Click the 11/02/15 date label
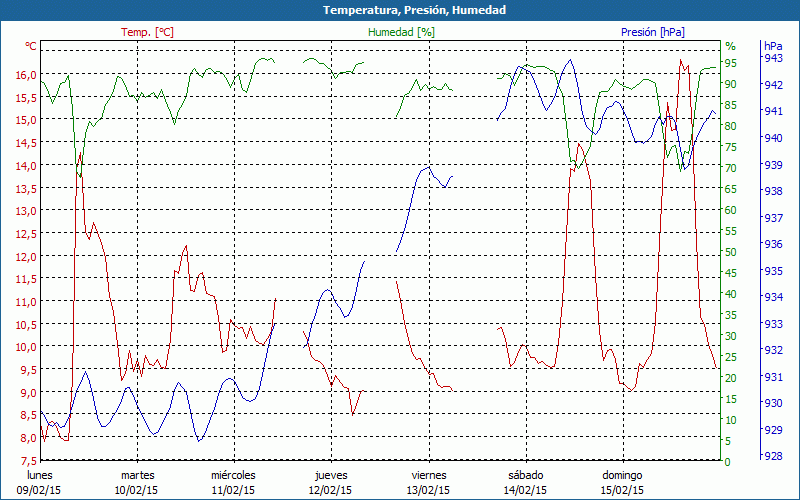Image resolution: width=800 pixels, height=500 pixels. (233, 490)
